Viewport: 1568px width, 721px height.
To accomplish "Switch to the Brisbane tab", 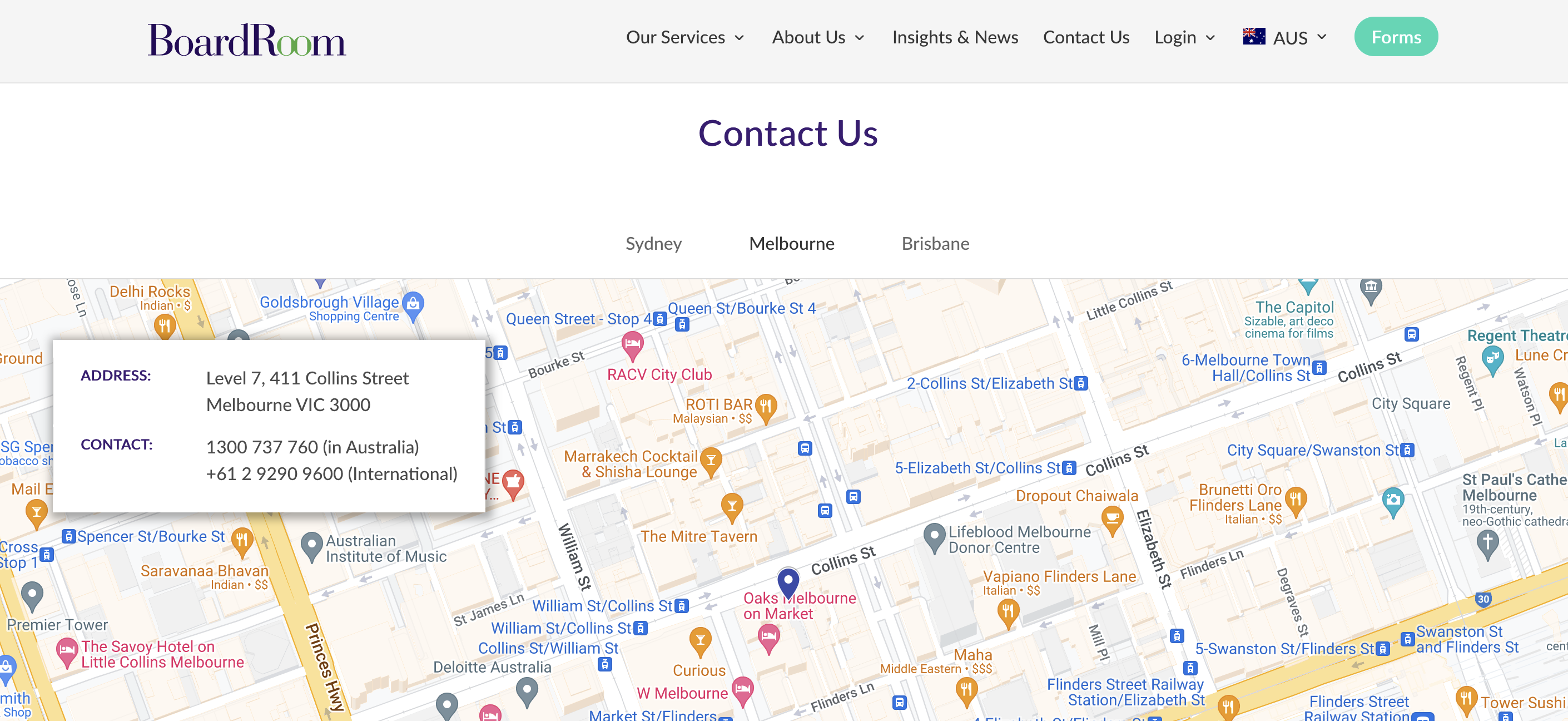I will click(x=935, y=244).
